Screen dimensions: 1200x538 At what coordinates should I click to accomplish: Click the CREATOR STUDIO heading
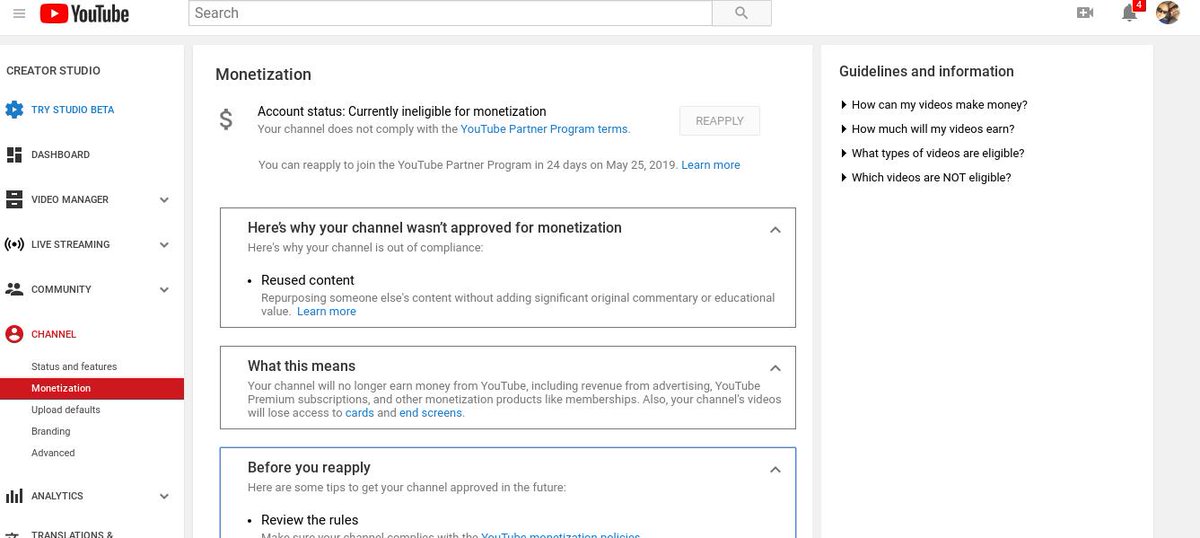53,71
